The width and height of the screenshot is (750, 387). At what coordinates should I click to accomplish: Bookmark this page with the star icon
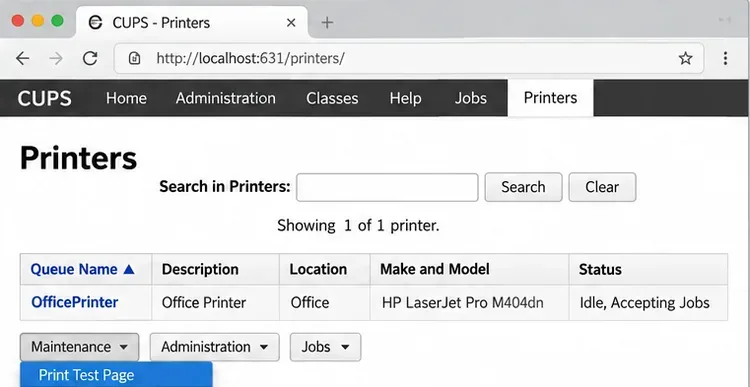point(685,58)
